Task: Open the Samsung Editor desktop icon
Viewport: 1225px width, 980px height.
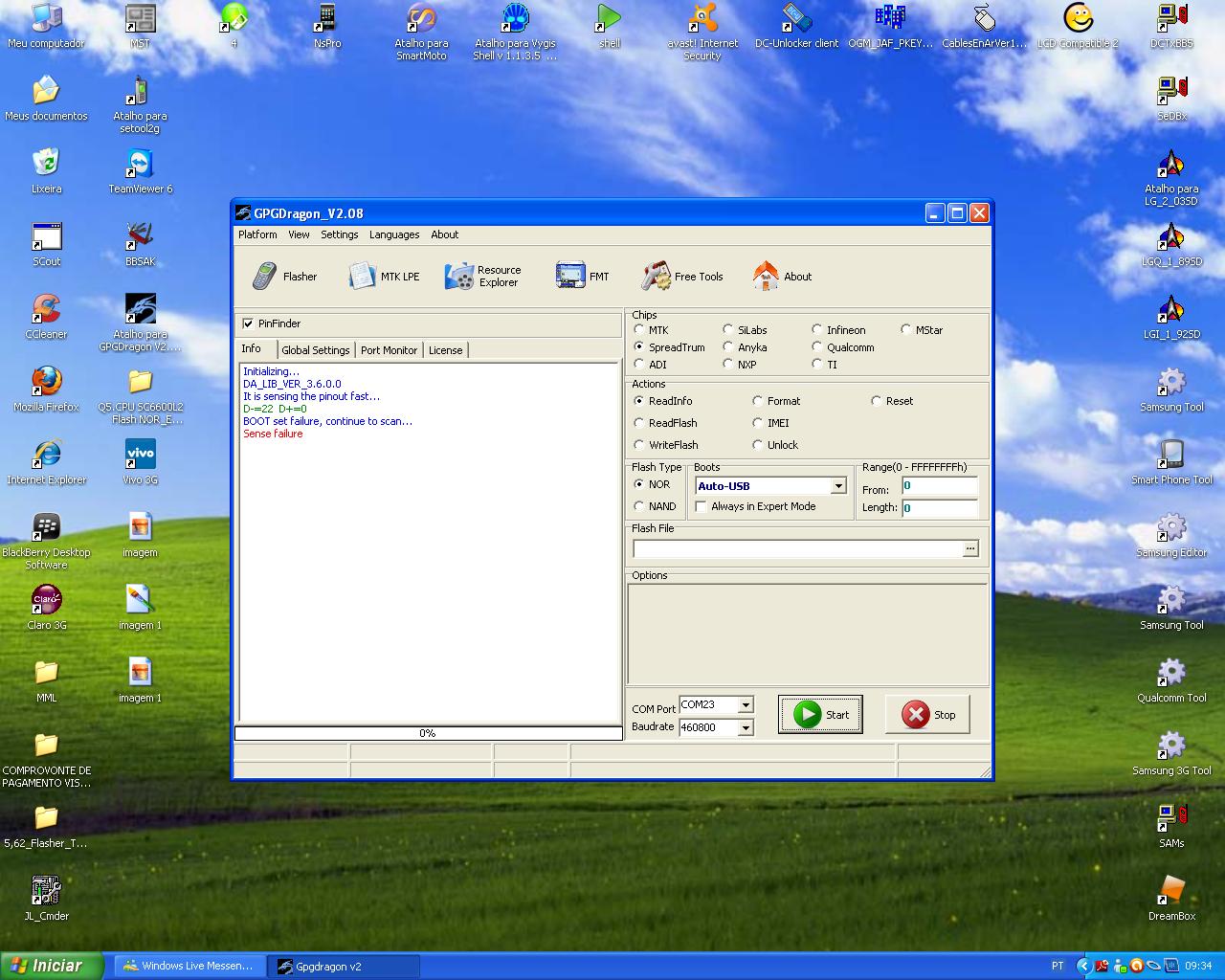Action: [x=1171, y=534]
